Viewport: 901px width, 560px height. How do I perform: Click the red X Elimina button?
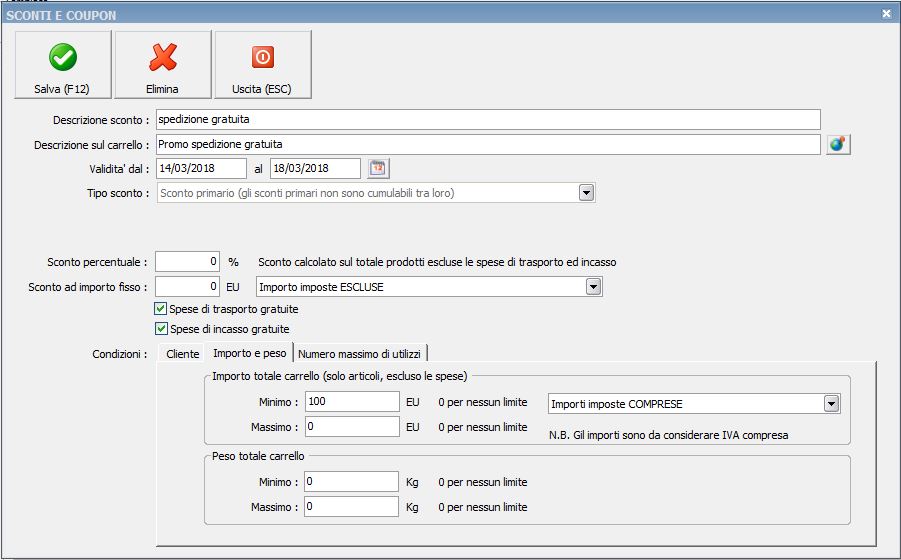point(163,65)
